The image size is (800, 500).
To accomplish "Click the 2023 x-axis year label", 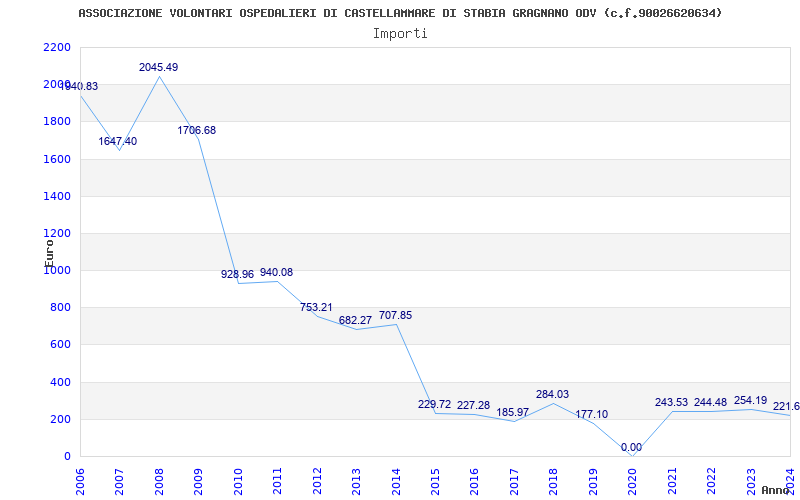I will tap(751, 481).
